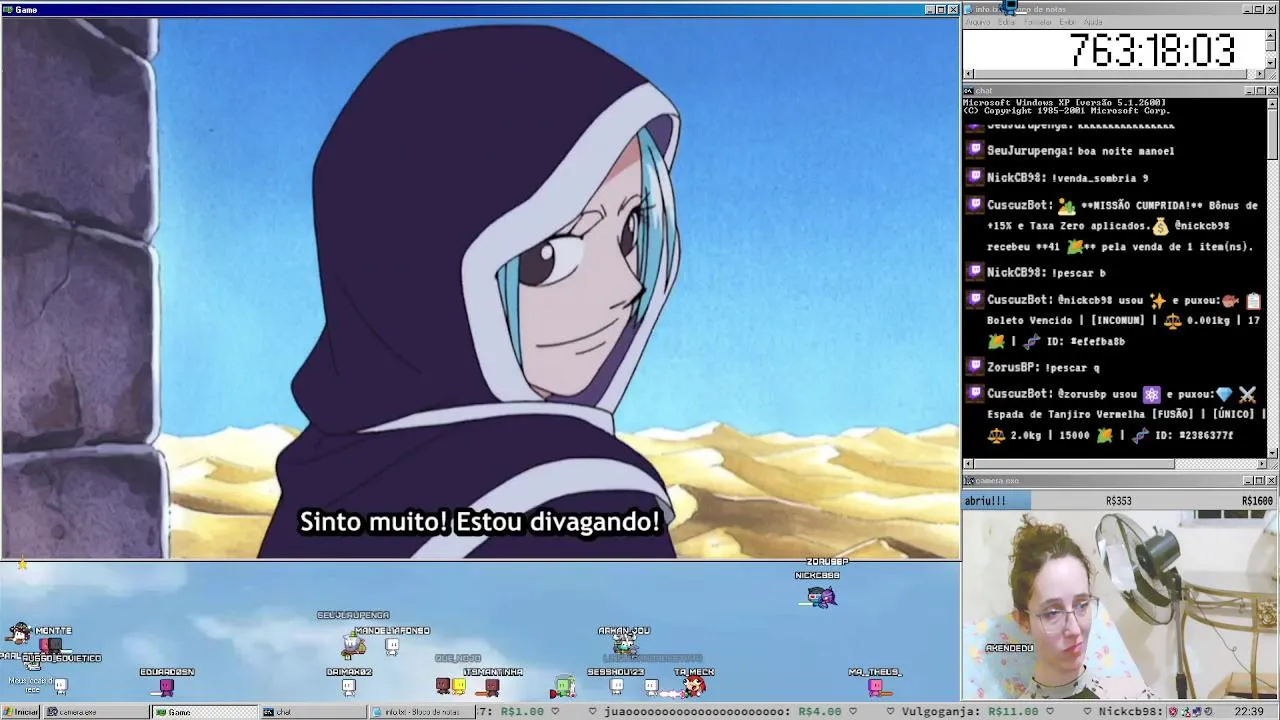Screen dimensions: 1280x720
Task: Click chat window horizontal scrollbar thumb
Action: pos(1074,464)
